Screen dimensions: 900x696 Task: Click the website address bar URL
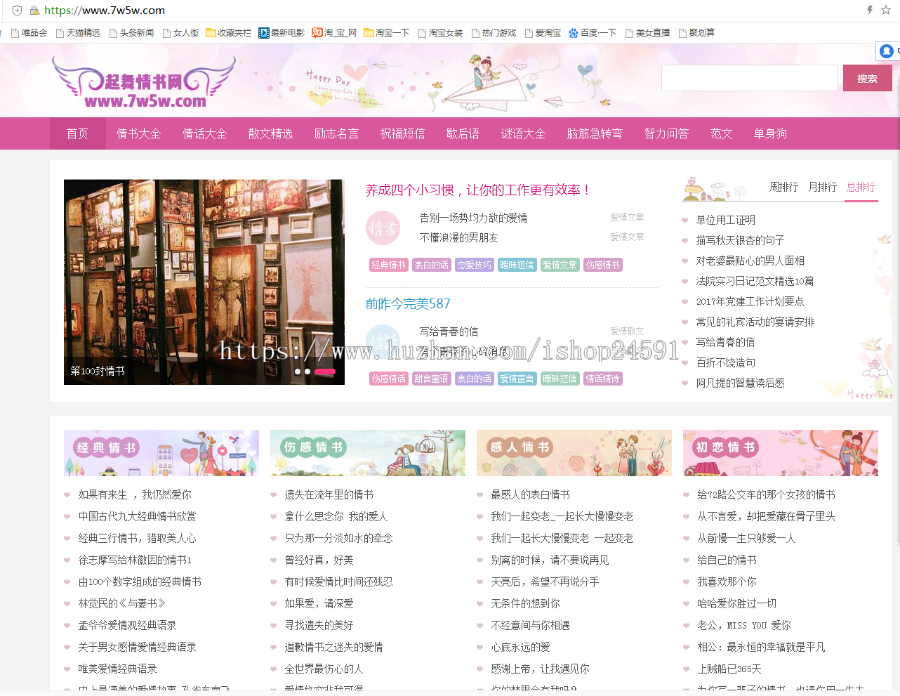click(x=104, y=10)
